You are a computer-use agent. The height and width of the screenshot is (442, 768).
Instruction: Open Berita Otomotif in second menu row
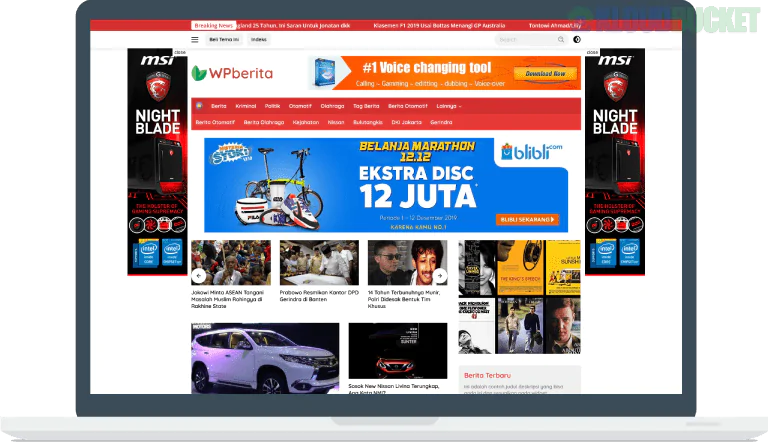pyautogui.click(x=215, y=123)
